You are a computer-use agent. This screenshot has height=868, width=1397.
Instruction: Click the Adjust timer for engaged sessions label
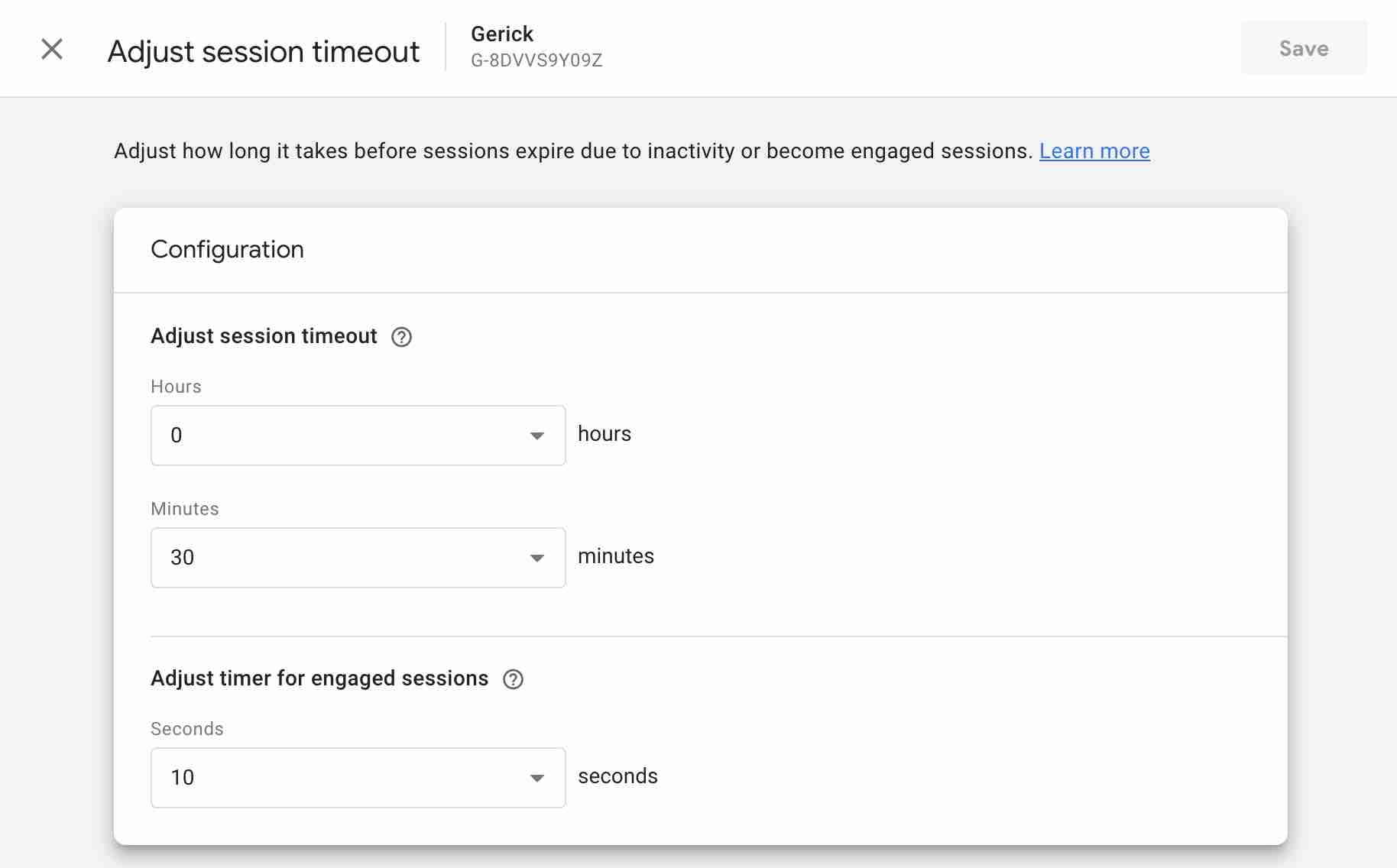coord(319,679)
